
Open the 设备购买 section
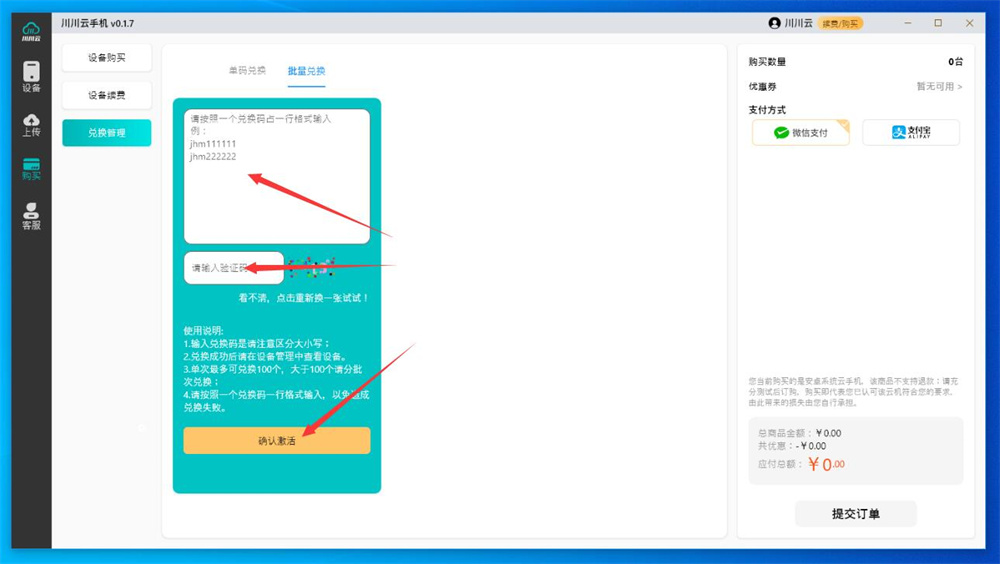(x=107, y=58)
